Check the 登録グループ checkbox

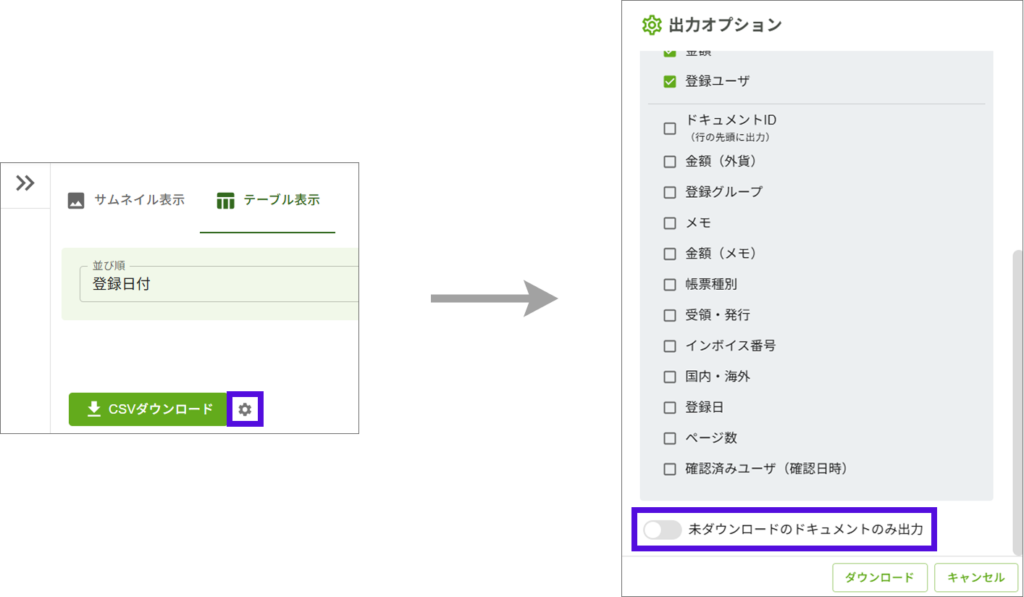pyautogui.click(x=670, y=192)
